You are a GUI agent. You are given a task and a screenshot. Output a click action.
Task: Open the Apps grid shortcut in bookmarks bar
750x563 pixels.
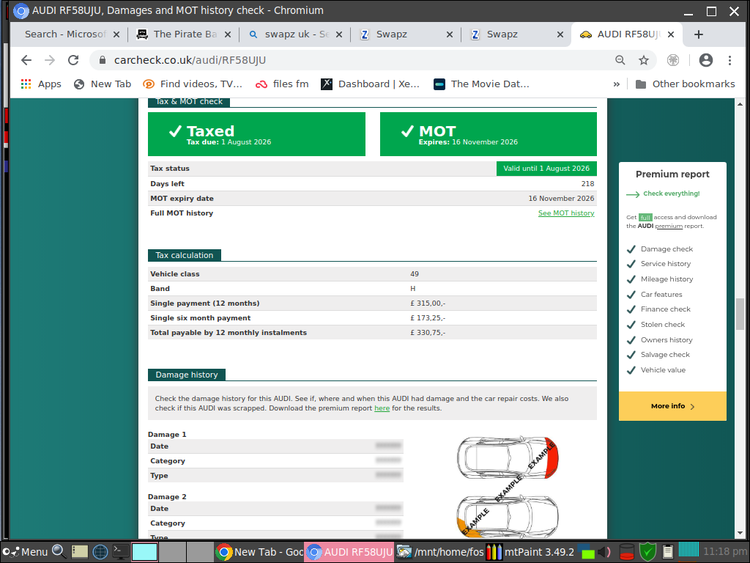tap(40, 84)
